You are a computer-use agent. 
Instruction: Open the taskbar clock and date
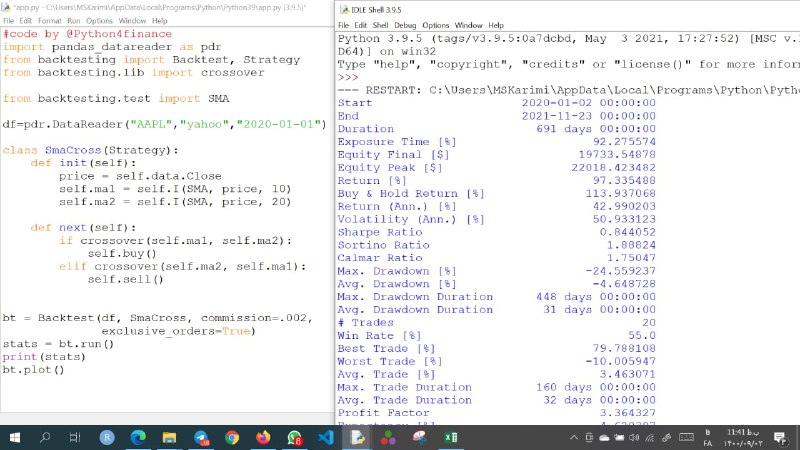743,438
